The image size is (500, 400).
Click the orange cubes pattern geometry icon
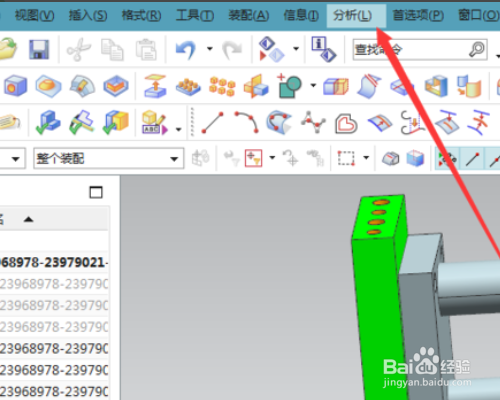point(222,86)
